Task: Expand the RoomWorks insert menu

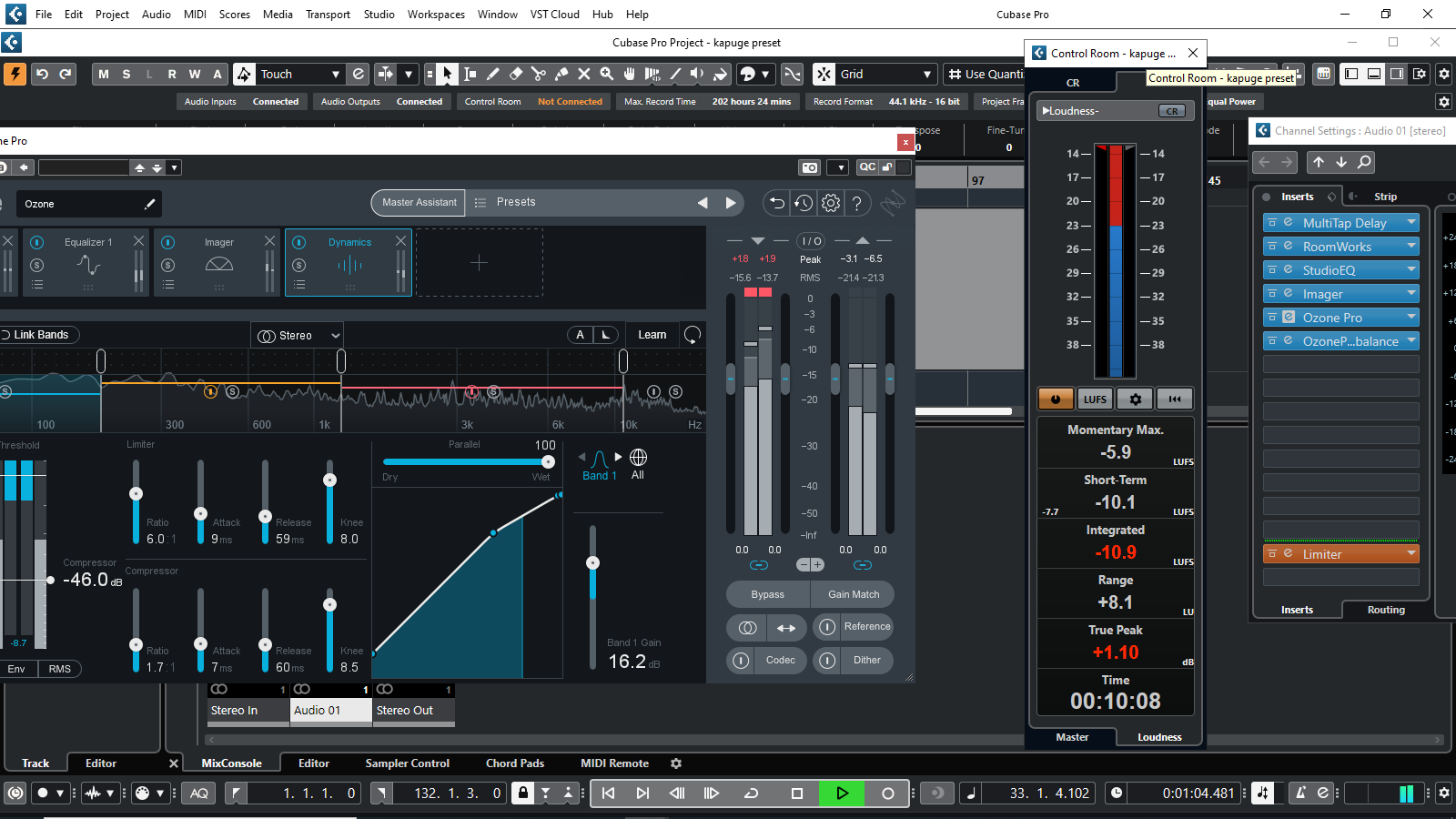Action: [x=1411, y=246]
